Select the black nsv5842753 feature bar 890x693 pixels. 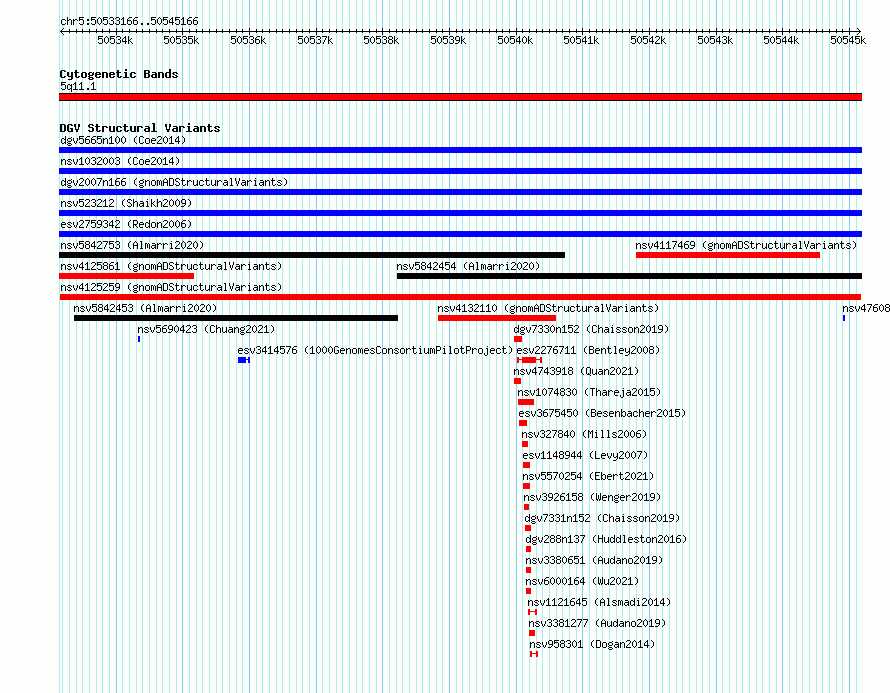(x=312, y=255)
